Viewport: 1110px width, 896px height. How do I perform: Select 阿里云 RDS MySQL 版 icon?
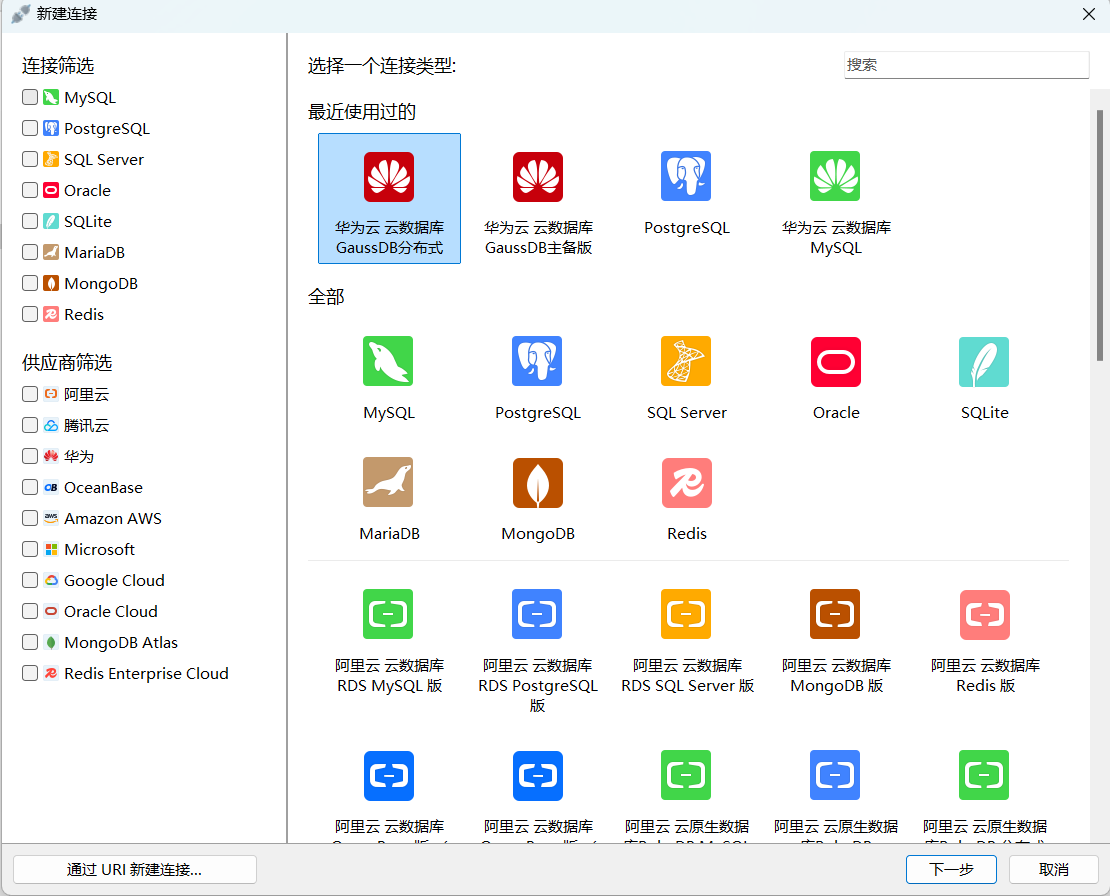(388, 614)
